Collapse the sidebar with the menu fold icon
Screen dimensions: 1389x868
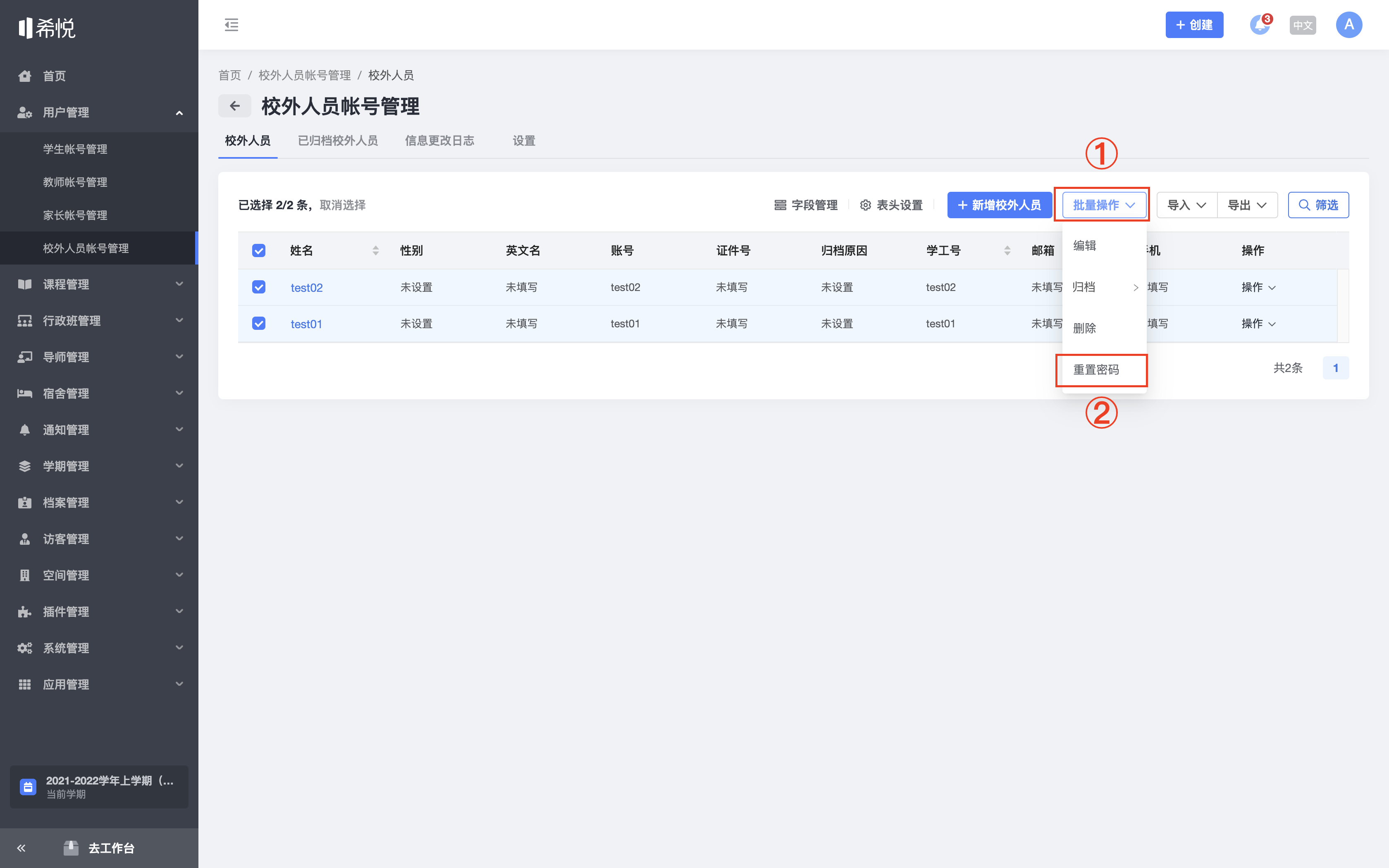coord(231,25)
